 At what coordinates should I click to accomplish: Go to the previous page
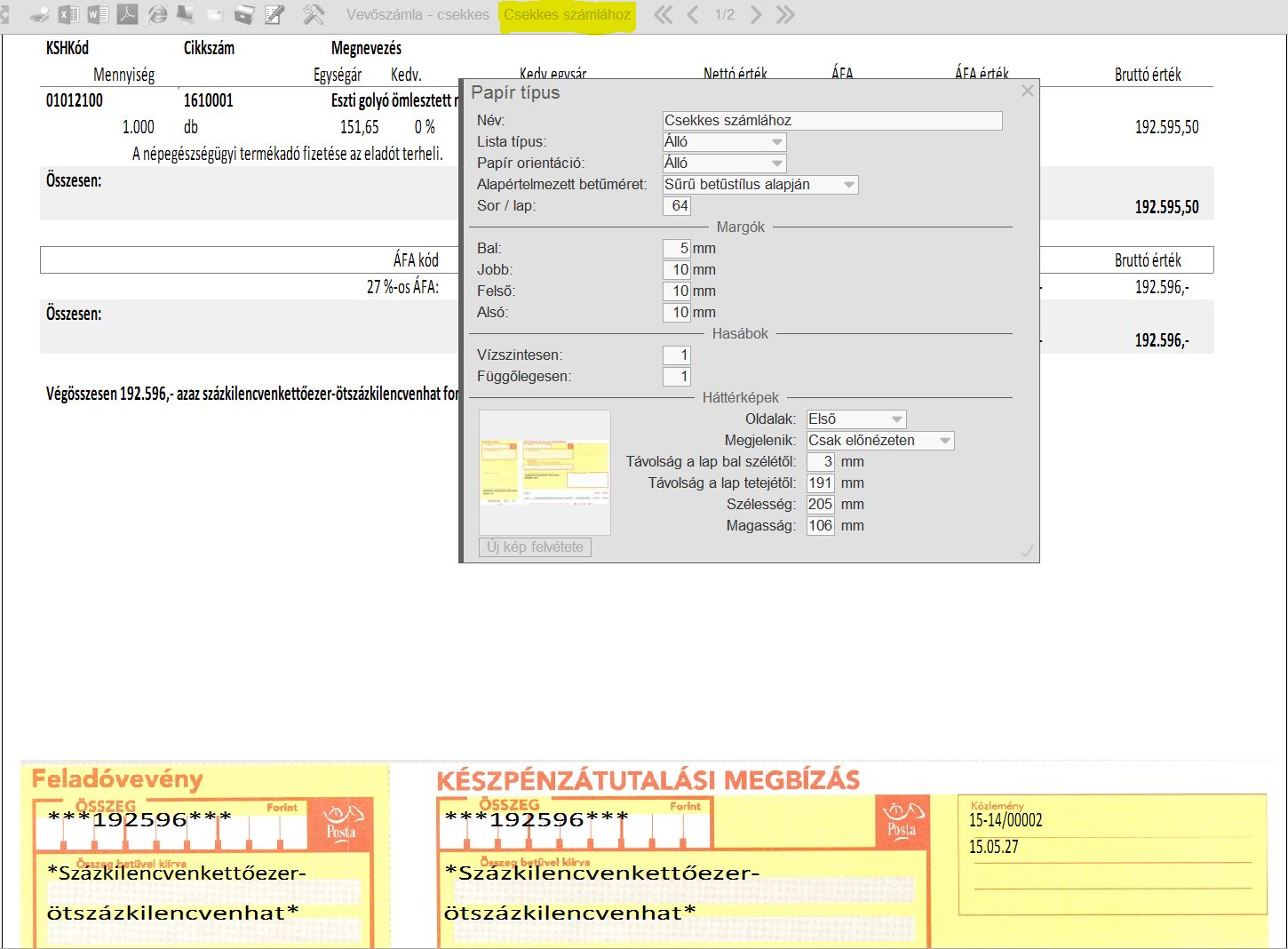(693, 15)
